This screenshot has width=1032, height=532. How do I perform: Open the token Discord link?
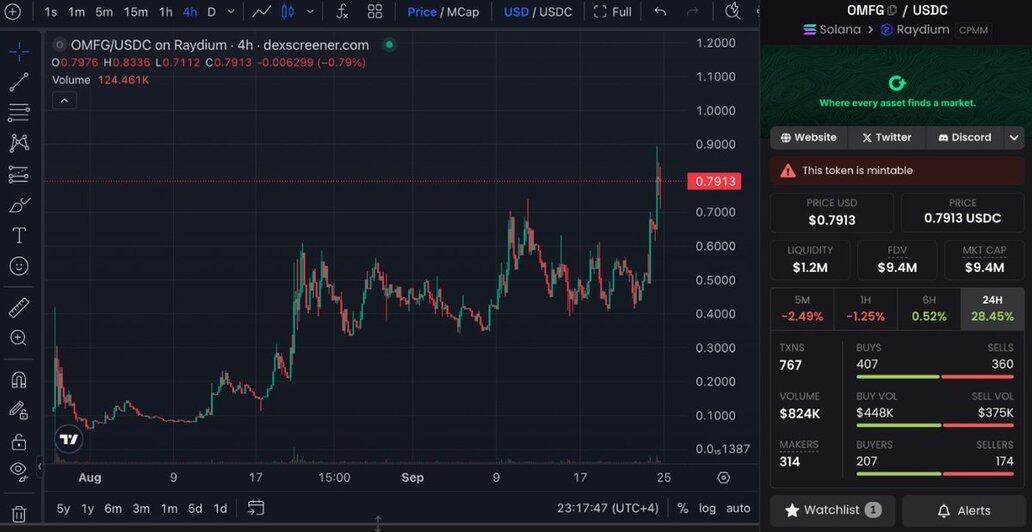tap(965, 138)
